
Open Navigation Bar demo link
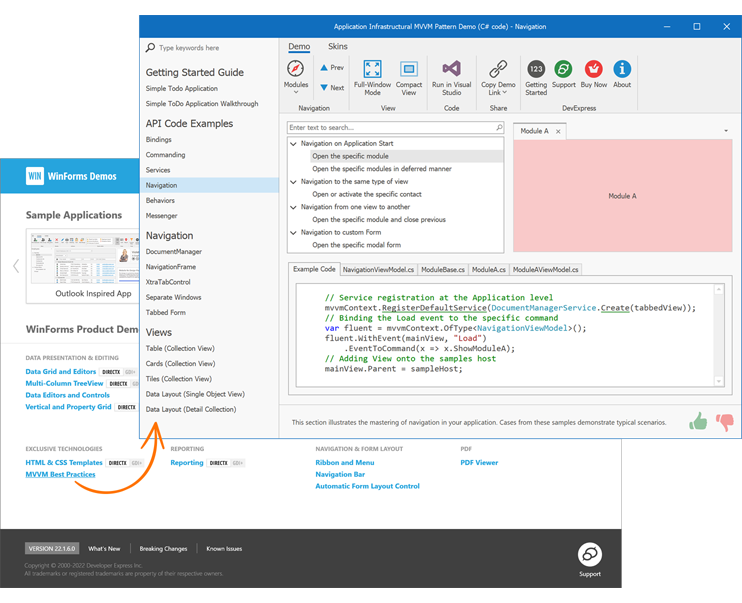340,475
